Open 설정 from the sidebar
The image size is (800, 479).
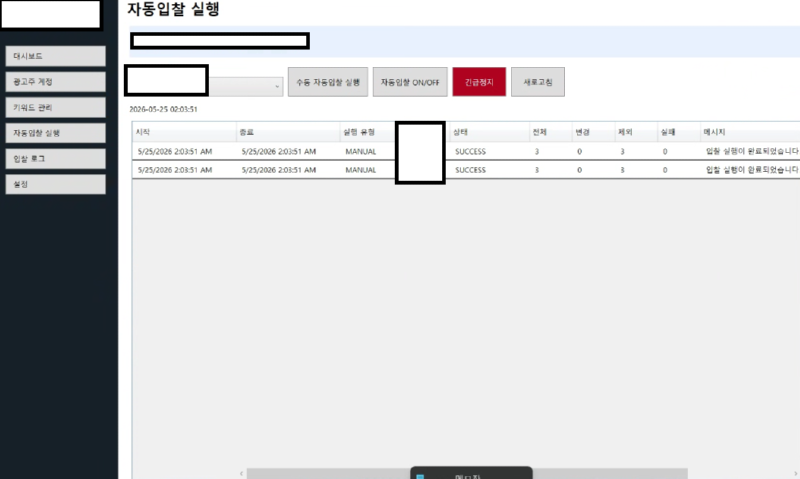(56, 184)
